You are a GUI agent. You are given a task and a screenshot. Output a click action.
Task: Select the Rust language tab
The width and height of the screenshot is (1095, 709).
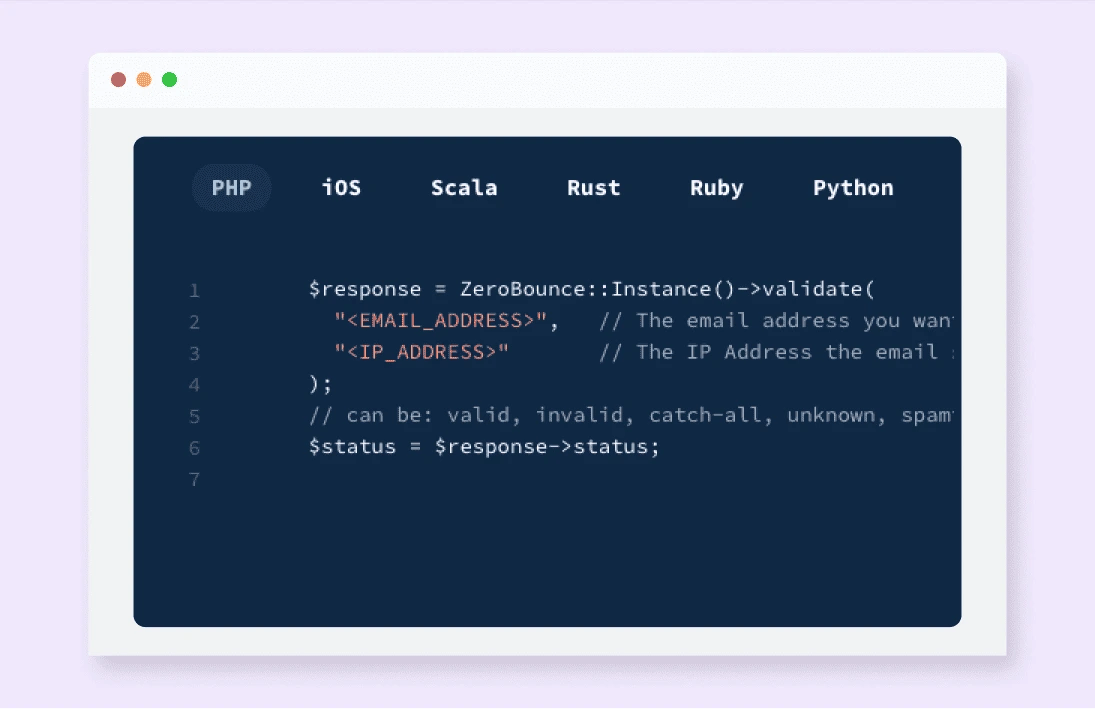tap(593, 187)
